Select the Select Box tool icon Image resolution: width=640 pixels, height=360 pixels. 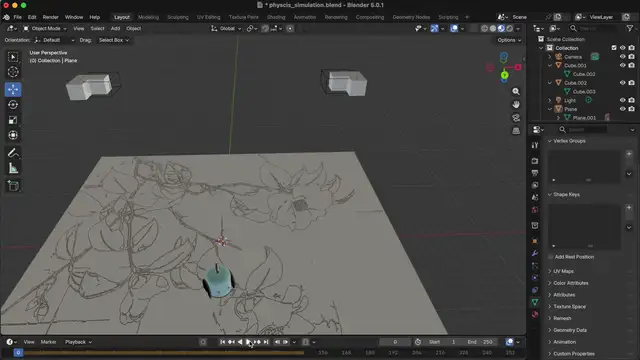click(x=13, y=57)
